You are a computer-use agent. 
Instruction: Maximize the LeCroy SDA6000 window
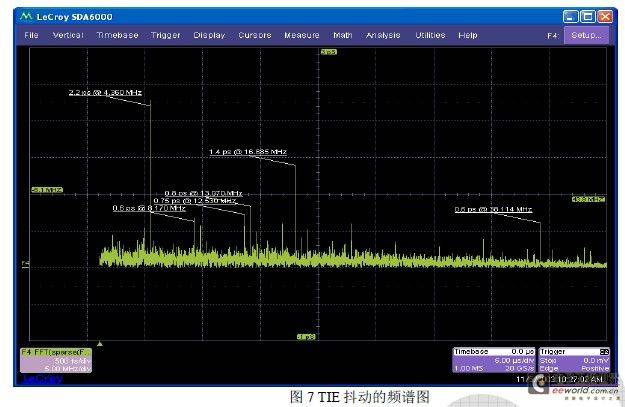tap(588, 16)
